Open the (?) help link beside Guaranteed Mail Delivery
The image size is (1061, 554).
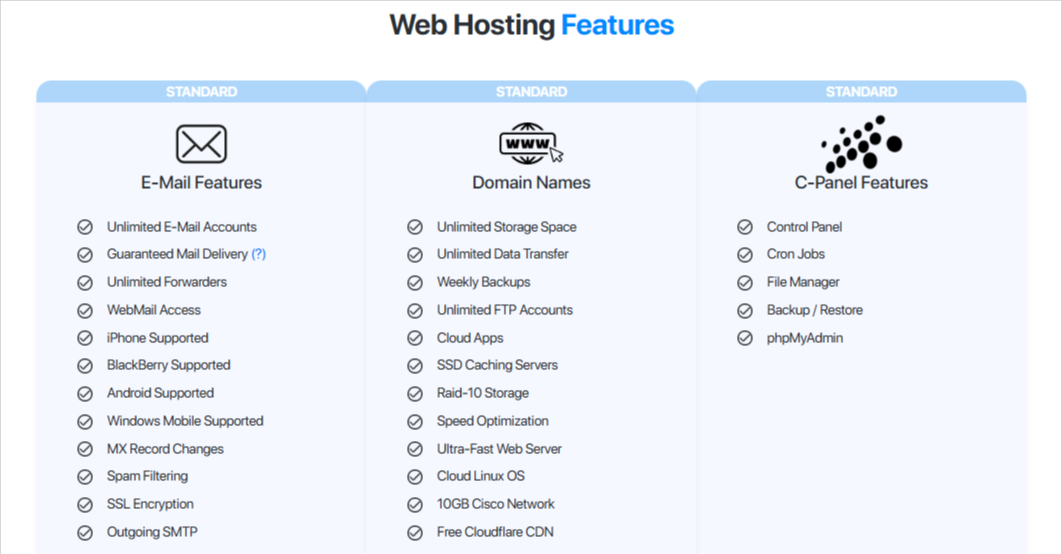pyautogui.click(x=258, y=254)
